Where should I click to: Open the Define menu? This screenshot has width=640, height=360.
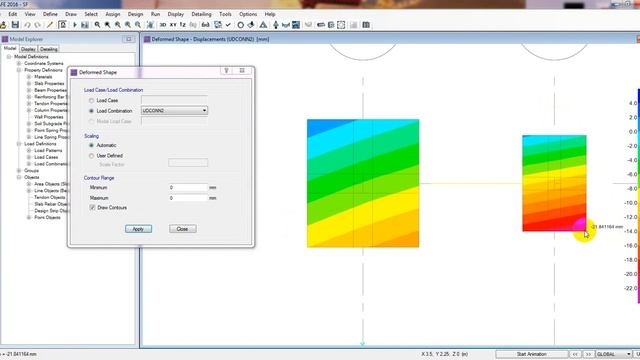[x=50, y=14]
